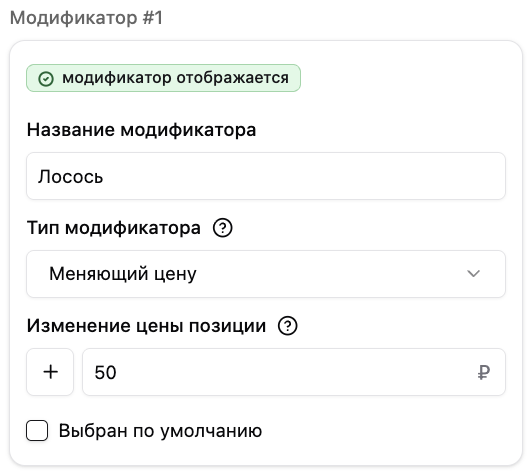
Task: Toggle the модификатор отображается visibility badge
Action: point(164,78)
